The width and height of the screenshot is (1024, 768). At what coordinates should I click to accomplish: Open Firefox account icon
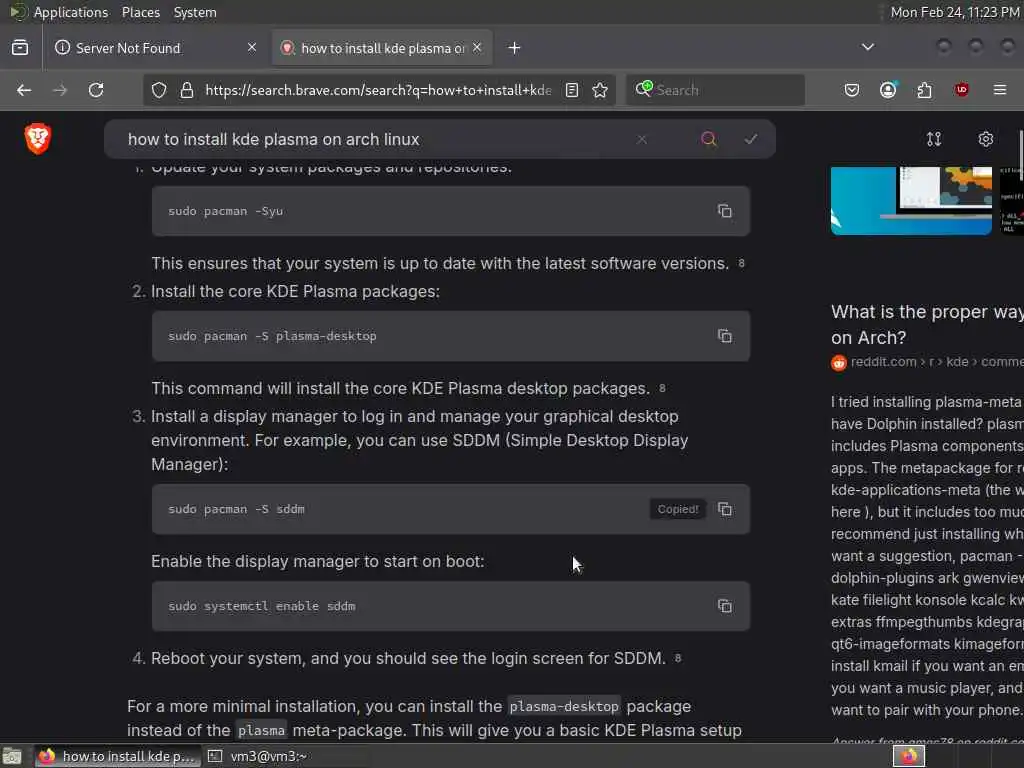888,90
